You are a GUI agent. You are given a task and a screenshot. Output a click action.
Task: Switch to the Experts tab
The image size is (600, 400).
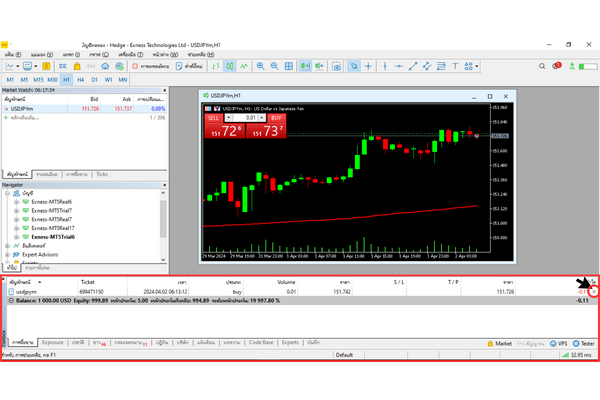(x=290, y=342)
